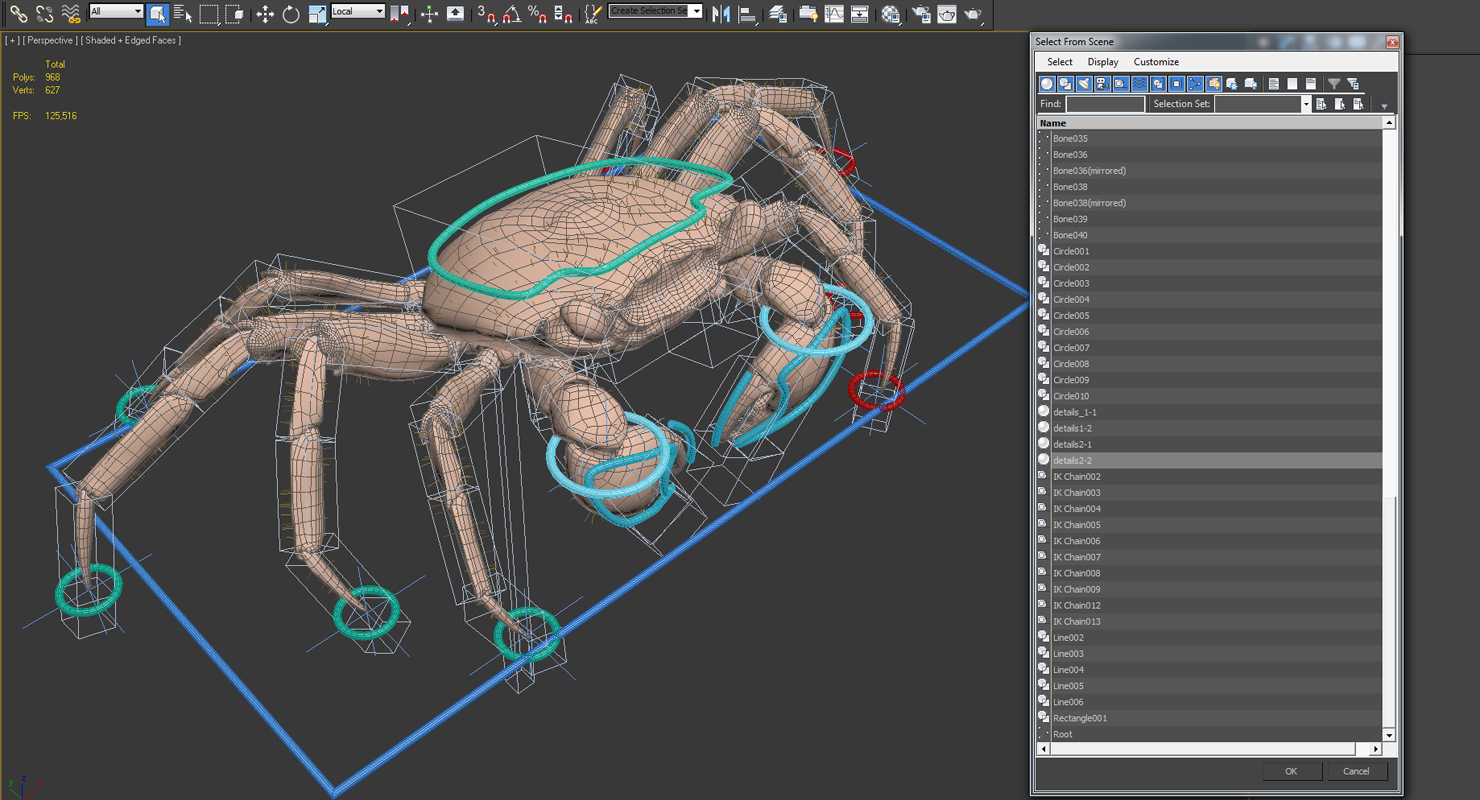1480x800 pixels.
Task: Click the Render Production teapot icon
Action: pyautogui.click(x=973, y=14)
